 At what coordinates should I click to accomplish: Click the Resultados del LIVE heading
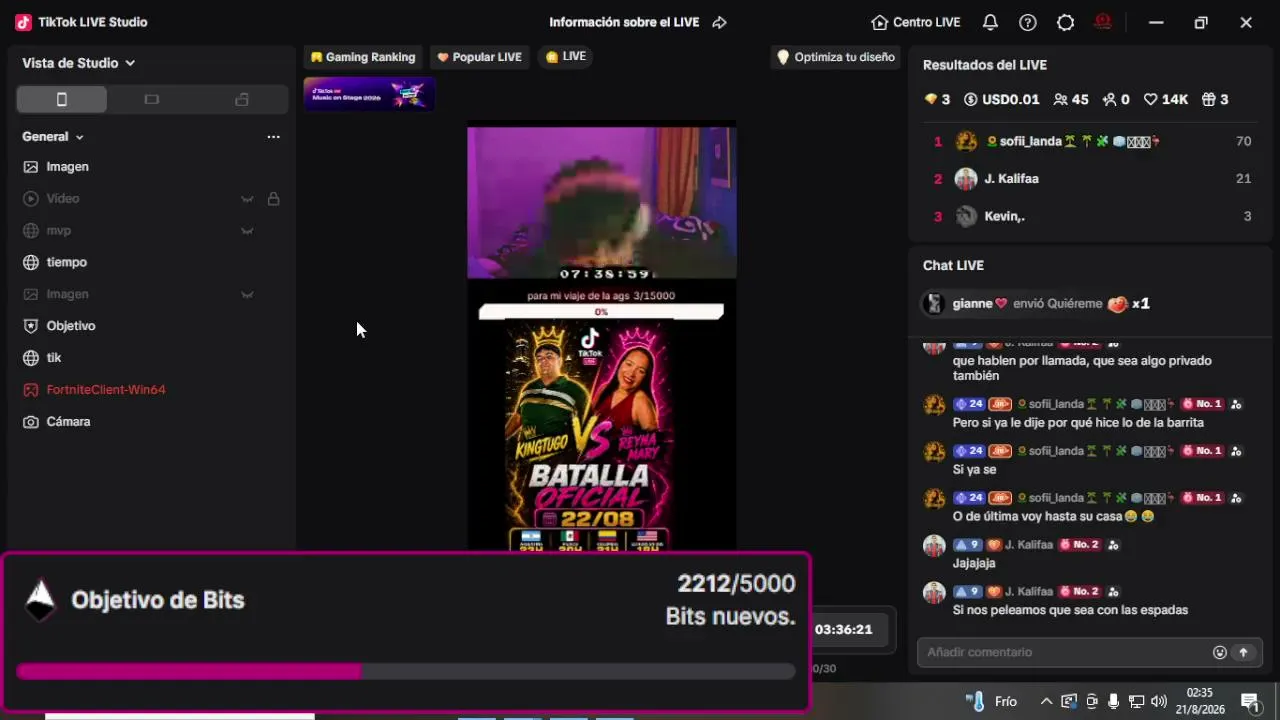985,65
